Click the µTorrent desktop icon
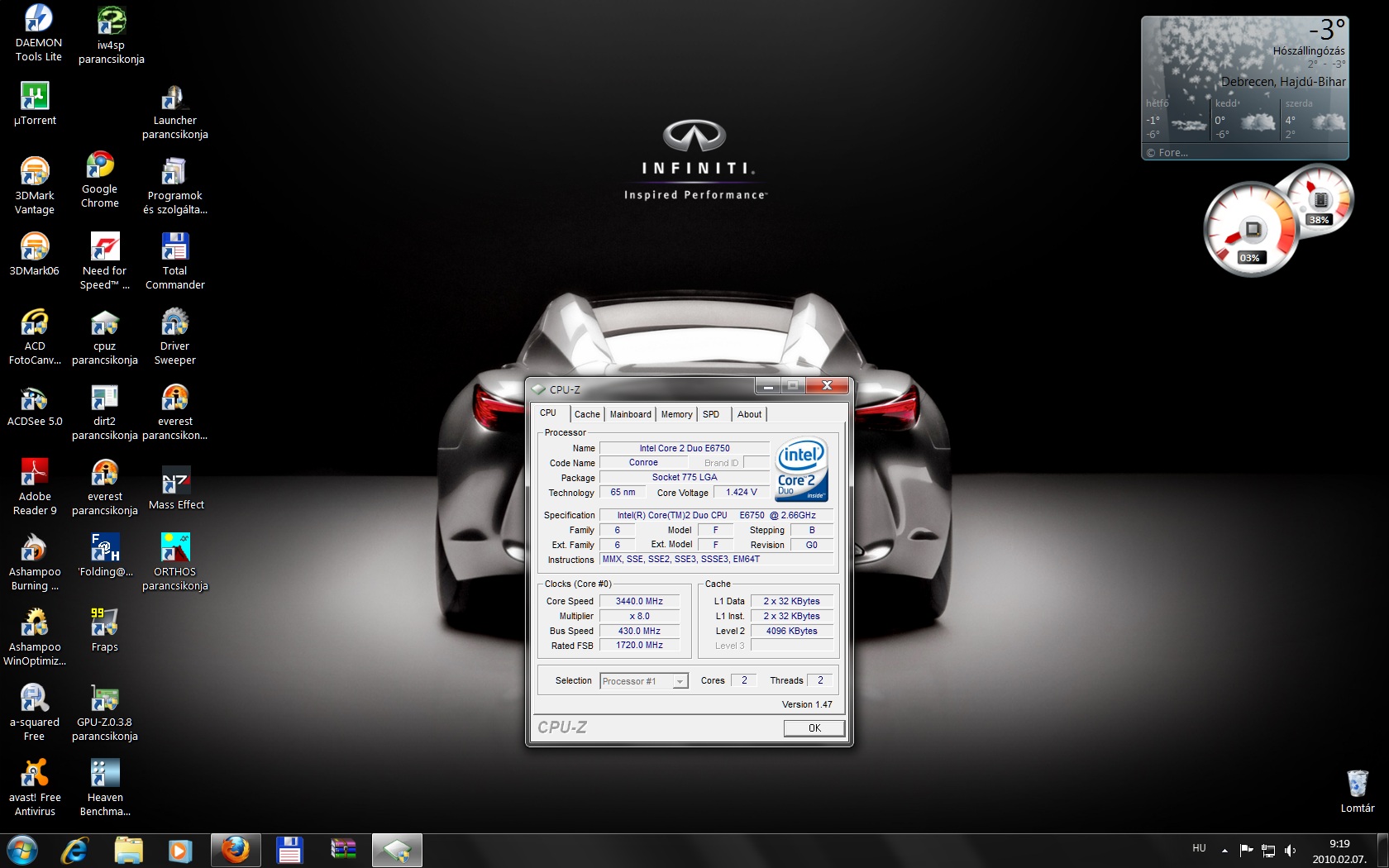The height and width of the screenshot is (868, 1389). tap(35, 103)
